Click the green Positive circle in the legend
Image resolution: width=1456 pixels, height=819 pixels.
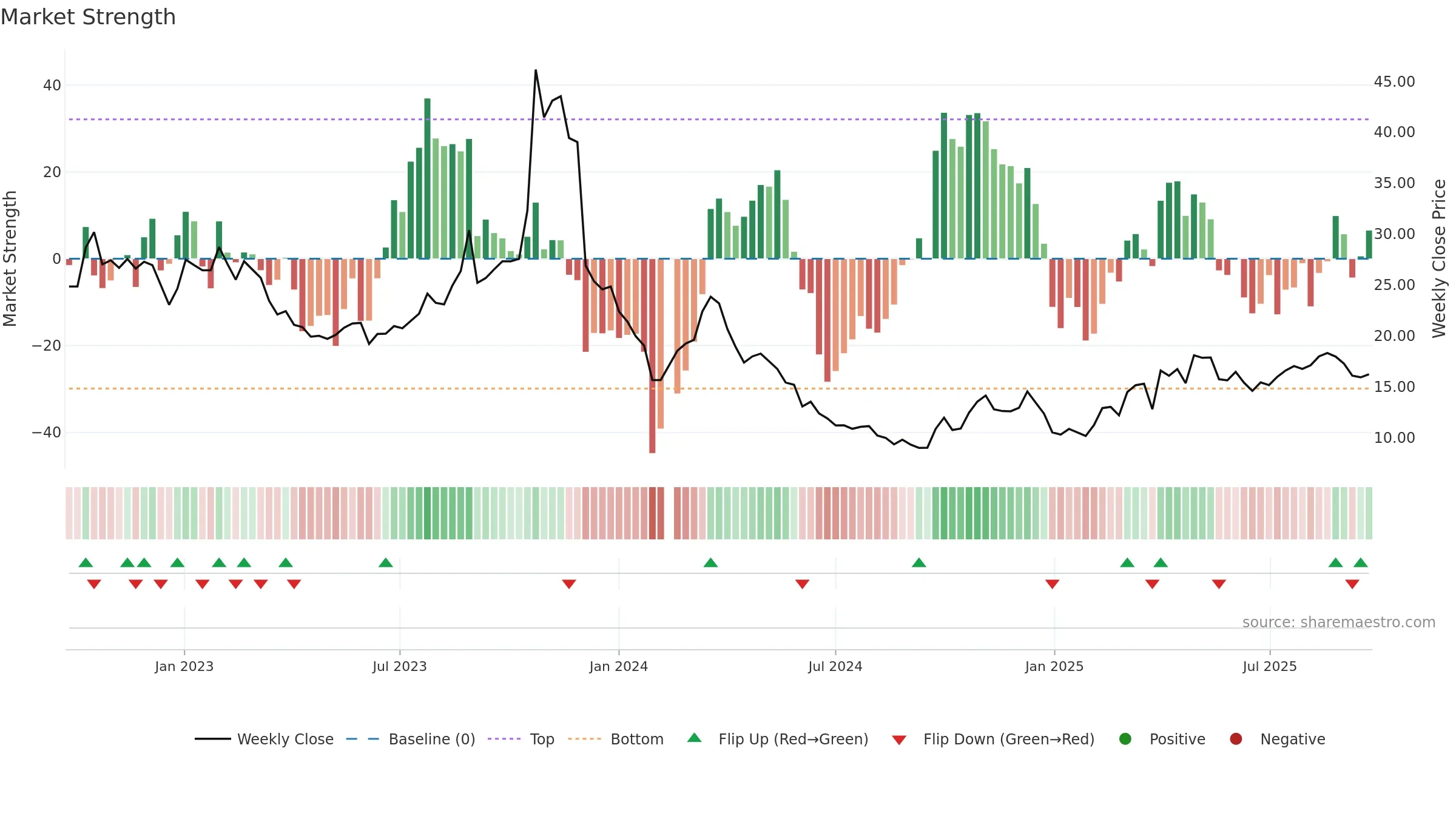point(1125,739)
